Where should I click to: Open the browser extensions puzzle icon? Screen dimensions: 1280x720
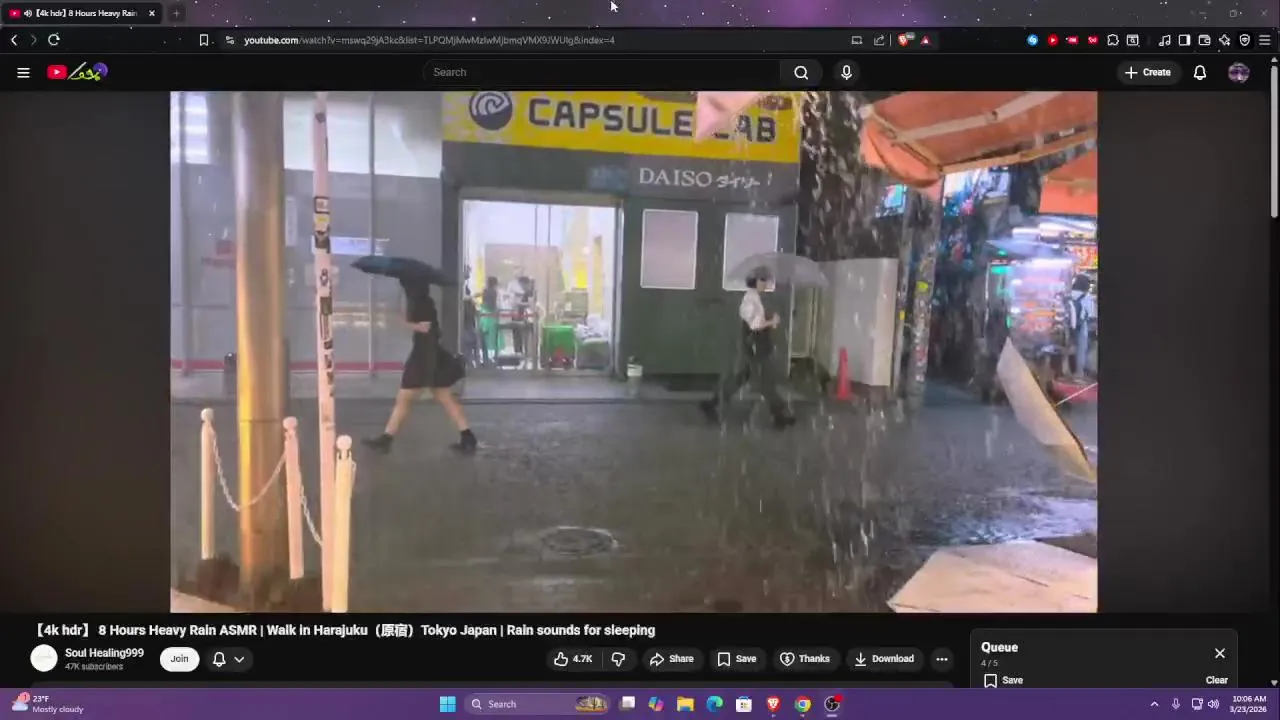tap(1113, 40)
